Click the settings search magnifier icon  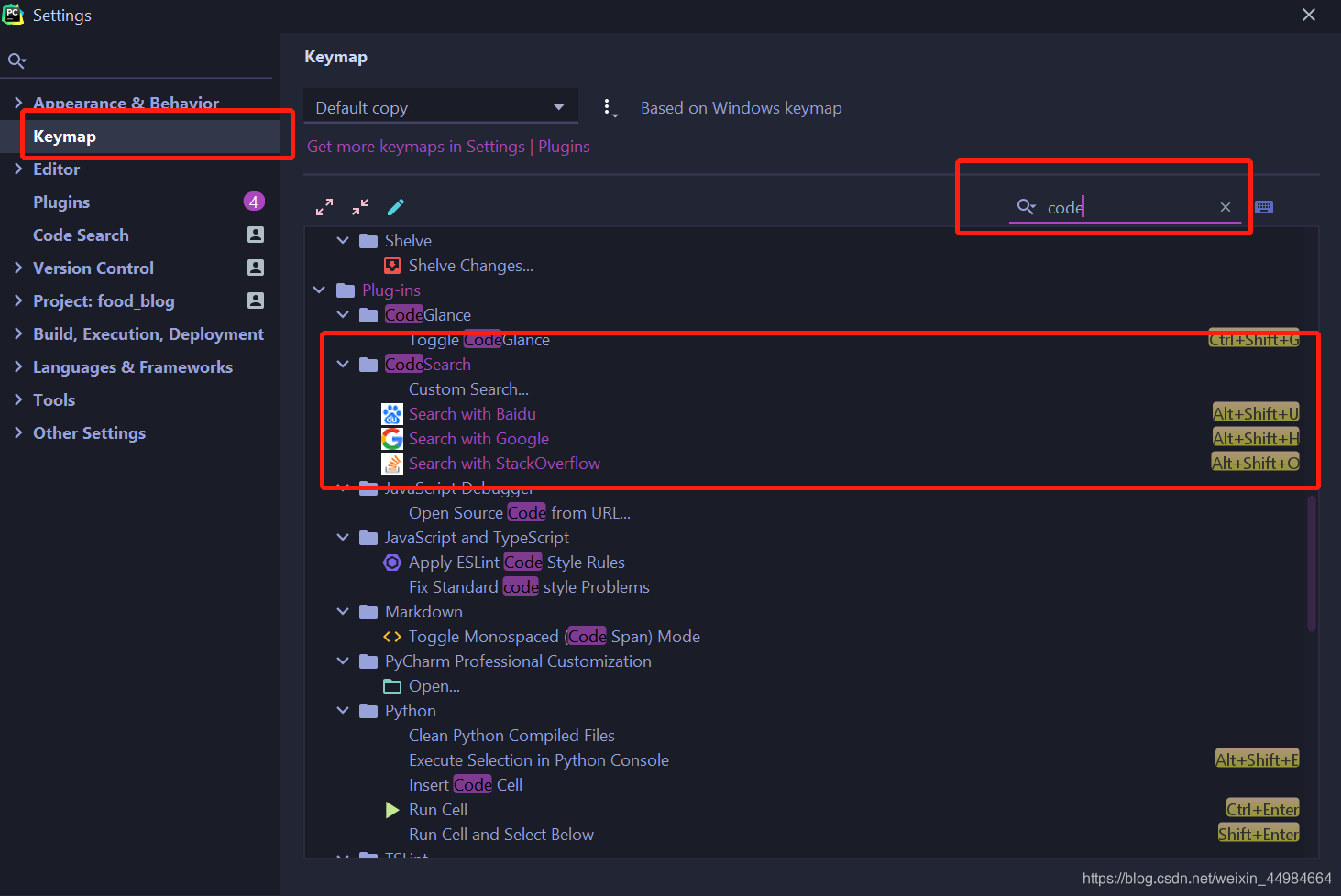click(x=16, y=60)
